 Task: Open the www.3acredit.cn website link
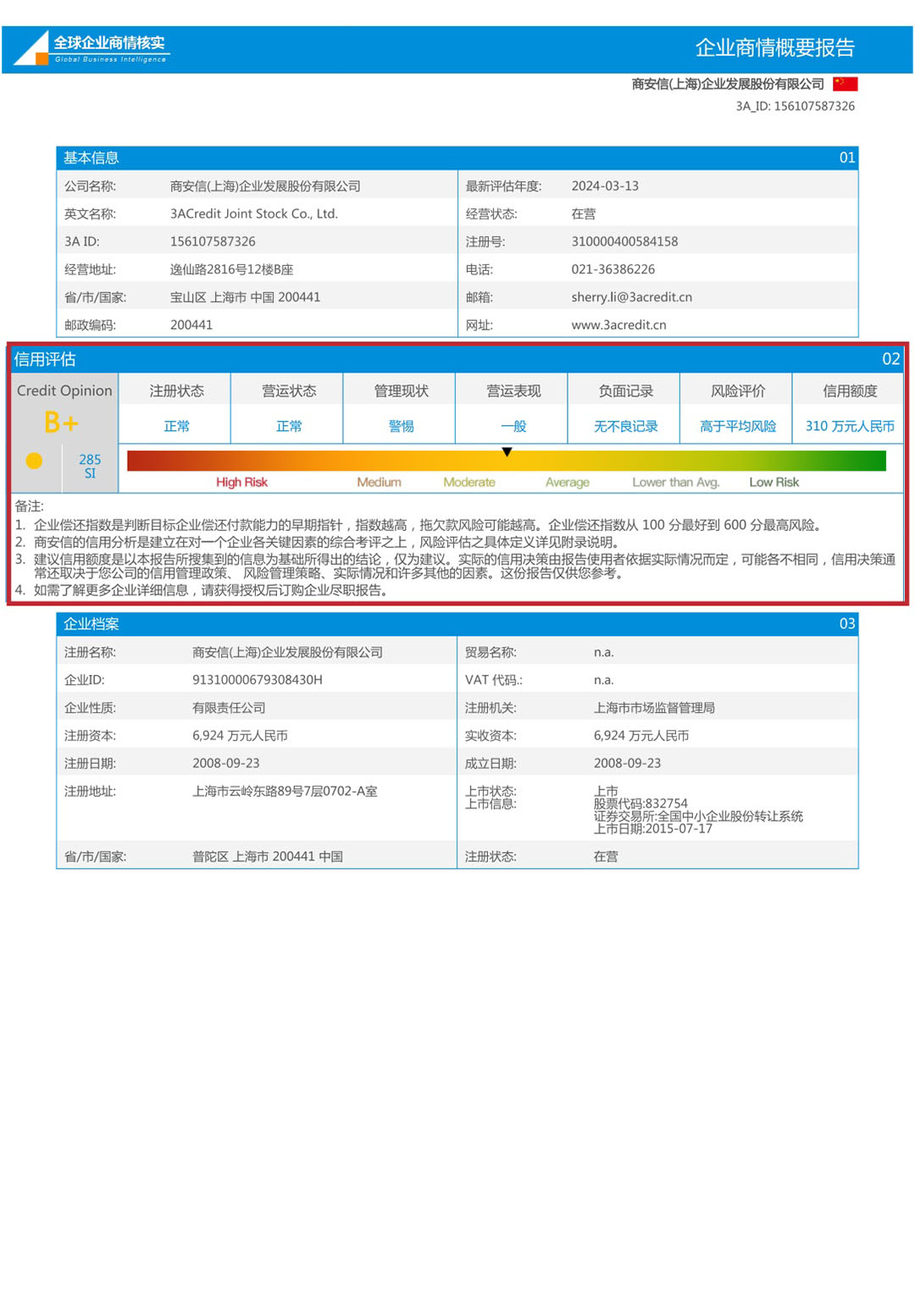(618, 325)
